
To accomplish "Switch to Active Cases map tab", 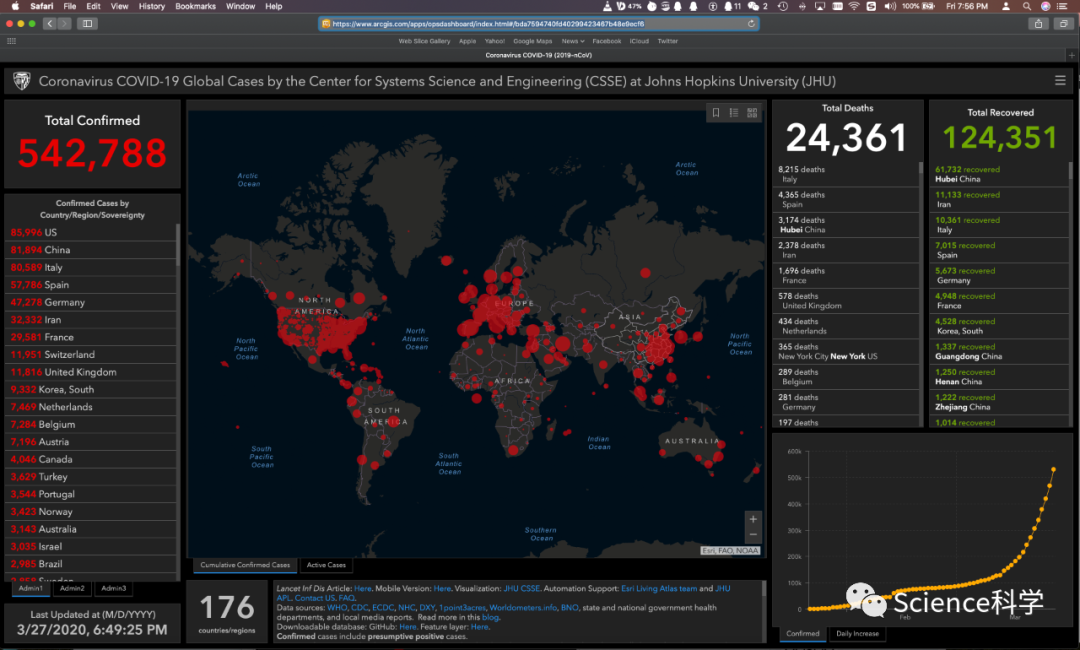I will 326,565.
